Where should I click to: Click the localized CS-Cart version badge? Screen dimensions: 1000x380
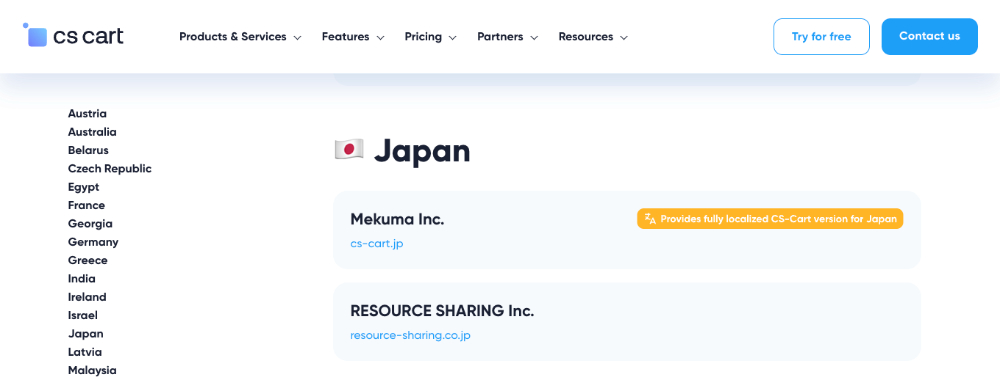point(770,219)
